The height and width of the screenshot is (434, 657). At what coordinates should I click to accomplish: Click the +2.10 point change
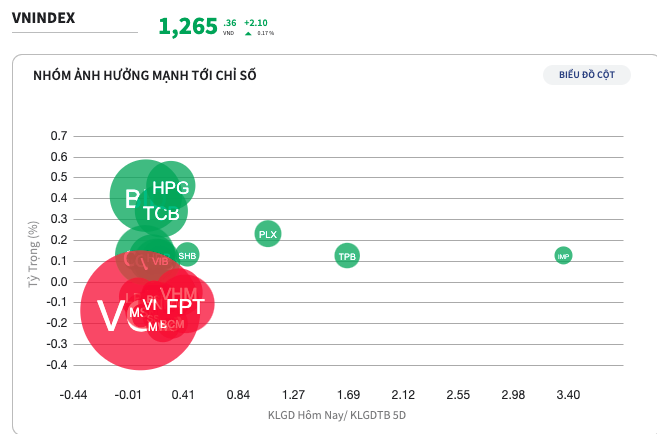(x=255, y=21)
